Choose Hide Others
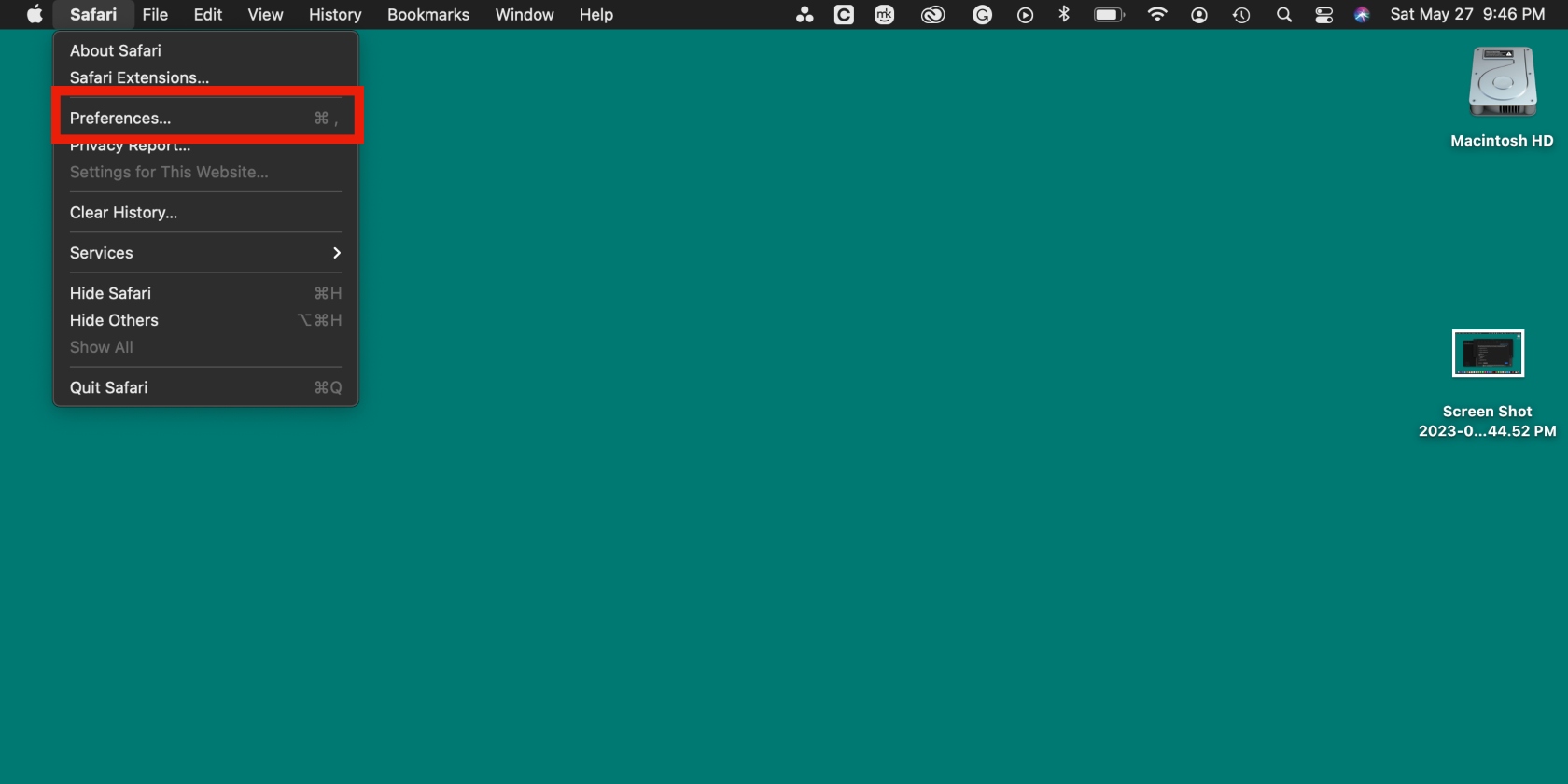The height and width of the screenshot is (784, 1568). coord(205,319)
